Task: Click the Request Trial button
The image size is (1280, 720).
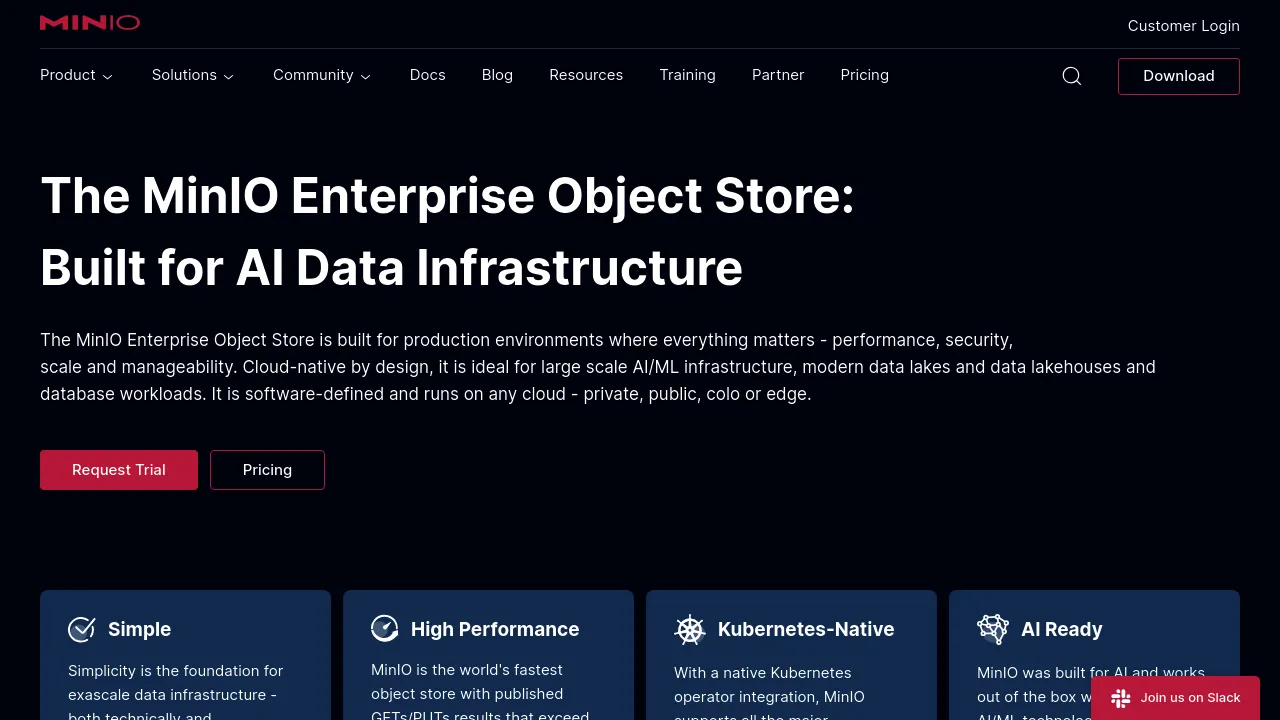Action: (119, 470)
